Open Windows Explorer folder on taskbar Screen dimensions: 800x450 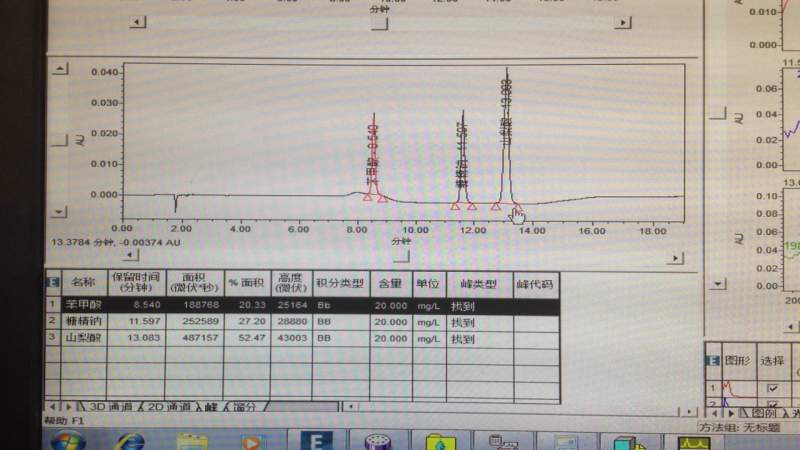(x=192, y=442)
